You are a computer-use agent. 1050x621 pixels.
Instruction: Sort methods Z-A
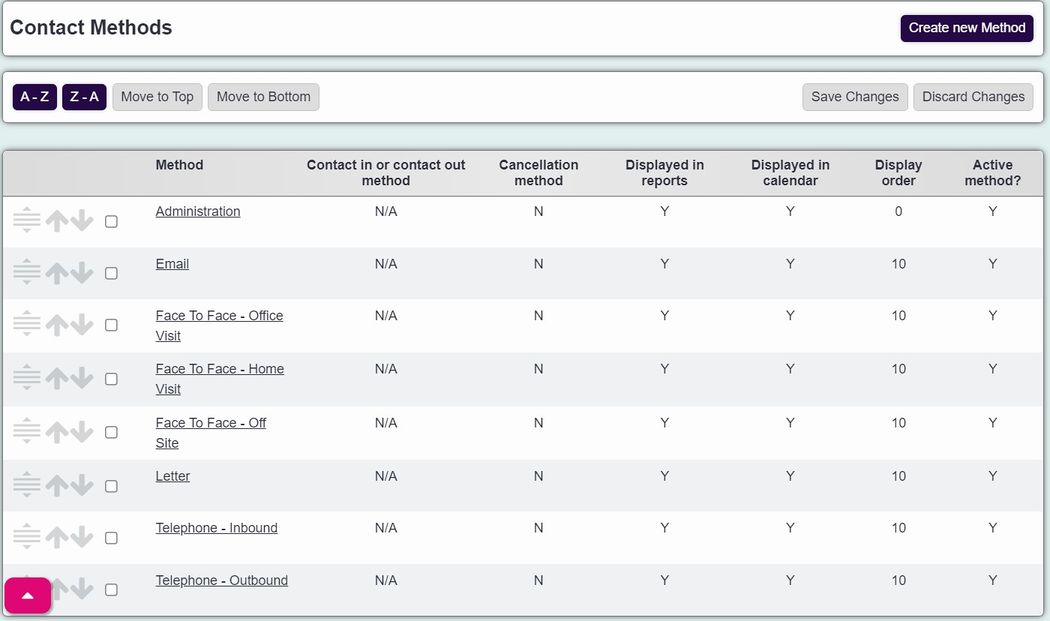click(x=84, y=96)
